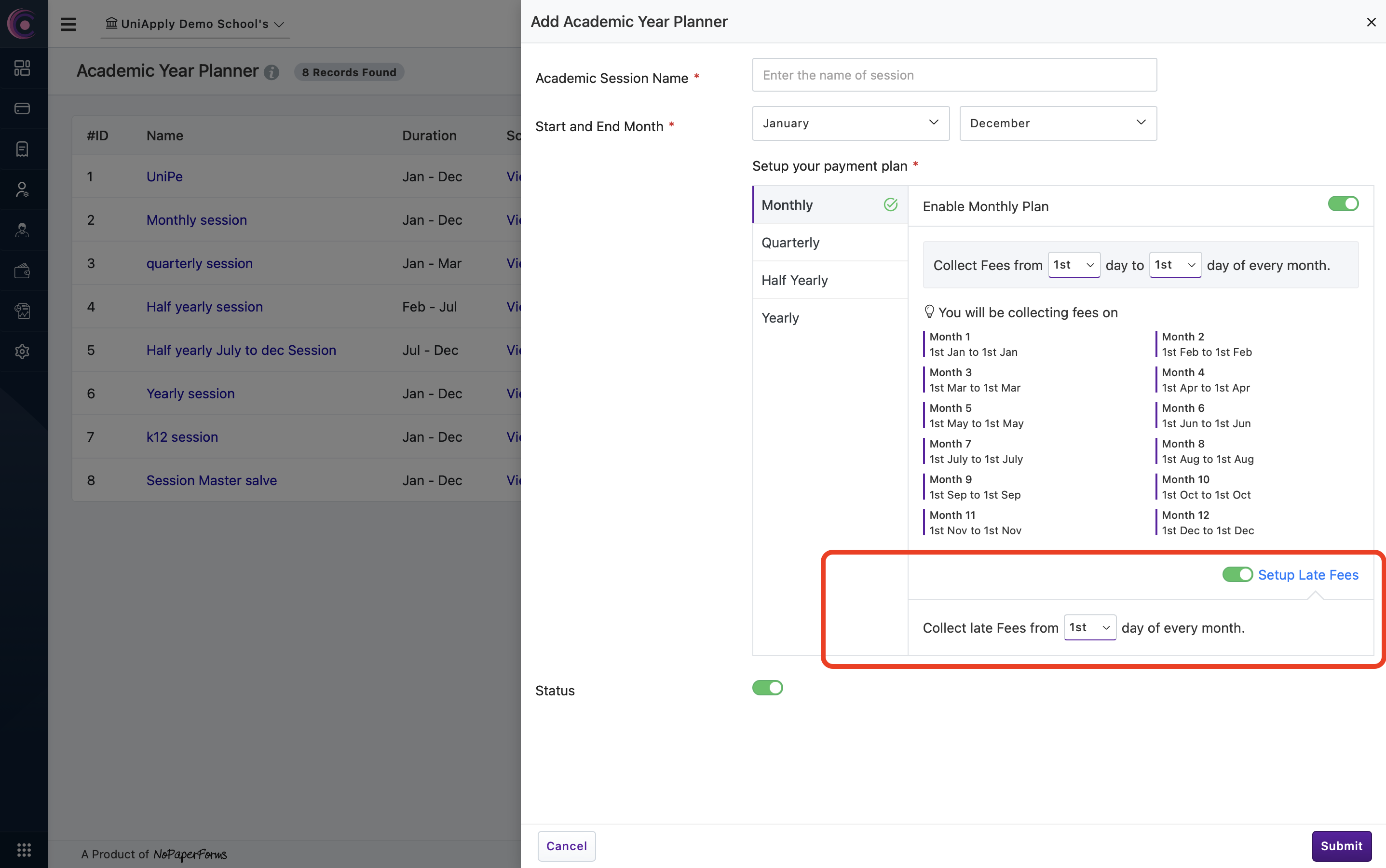Focus the Academic Session Name input field
The image size is (1386, 868).
click(x=954, y=75)
